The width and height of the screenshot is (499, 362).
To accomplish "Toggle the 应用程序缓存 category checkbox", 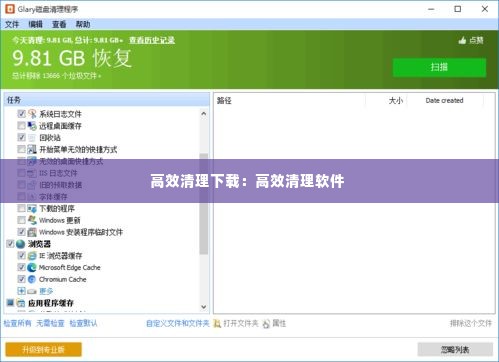I will [10, 303].
